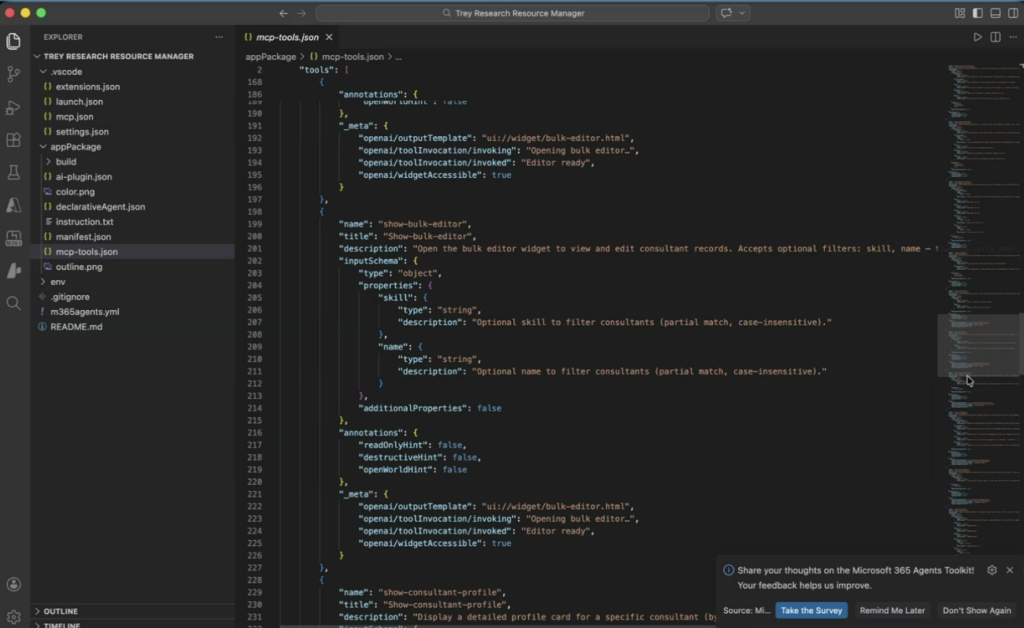Click the split editor right icon
Screen dimensions: 1024x628
point(995,37)
